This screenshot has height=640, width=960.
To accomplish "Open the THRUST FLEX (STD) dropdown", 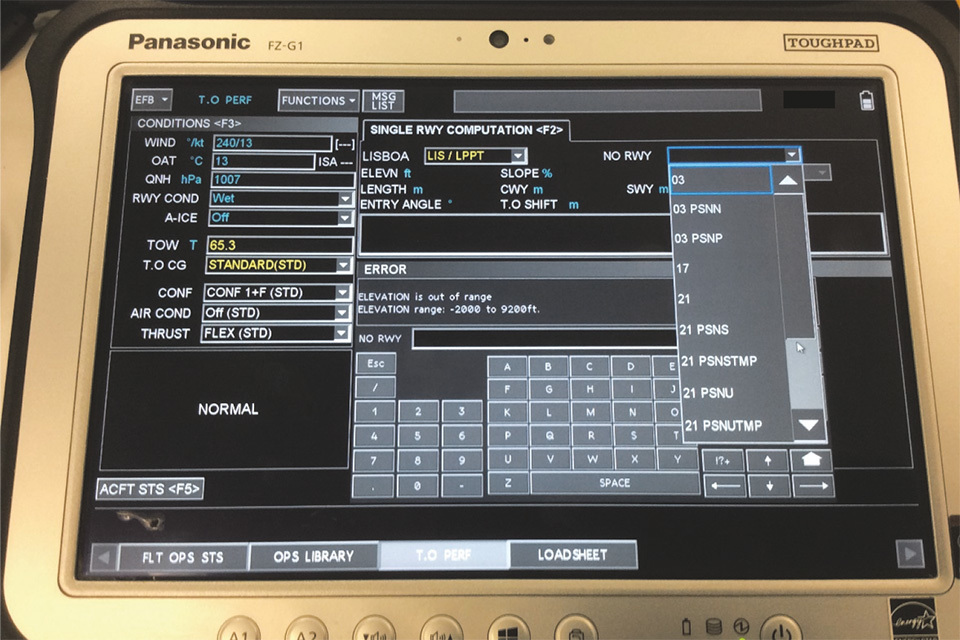I will [x=343, y=334].
